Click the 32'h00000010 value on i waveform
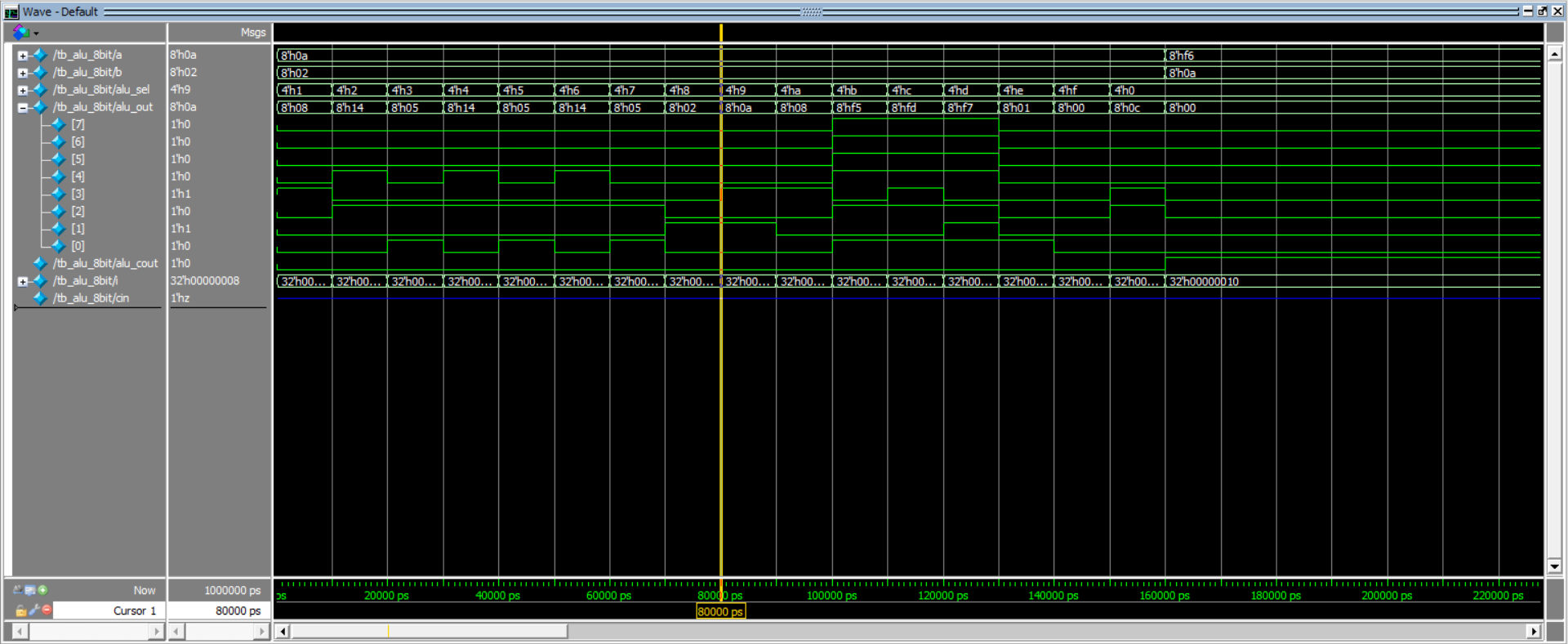This screenshot has width=1568, height=644. coord(1204,282)
